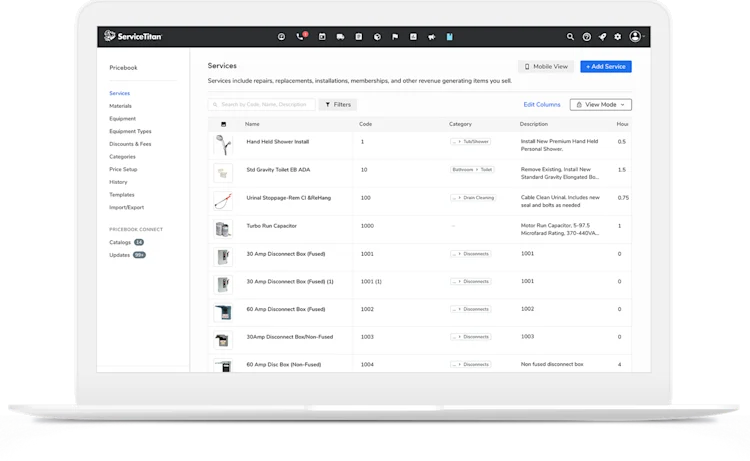Click the Mobile View button
Screen dimensions: 750x461
tap(546, 66)
